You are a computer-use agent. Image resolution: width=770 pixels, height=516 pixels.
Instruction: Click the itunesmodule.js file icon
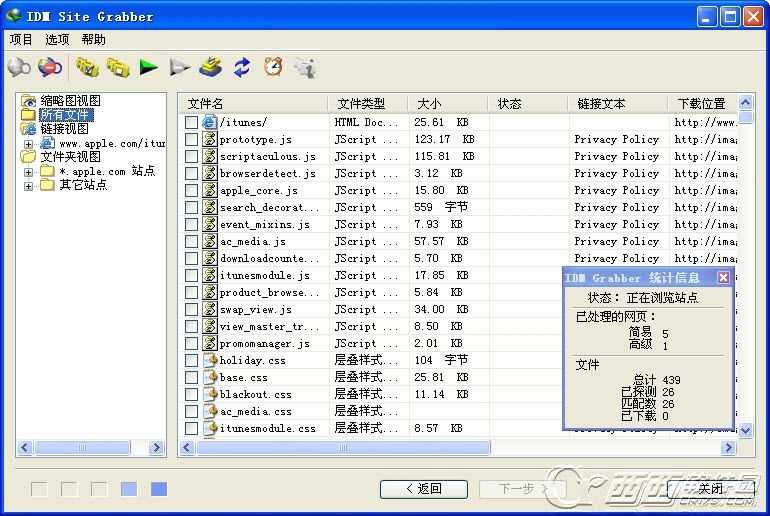pos(210,275)
